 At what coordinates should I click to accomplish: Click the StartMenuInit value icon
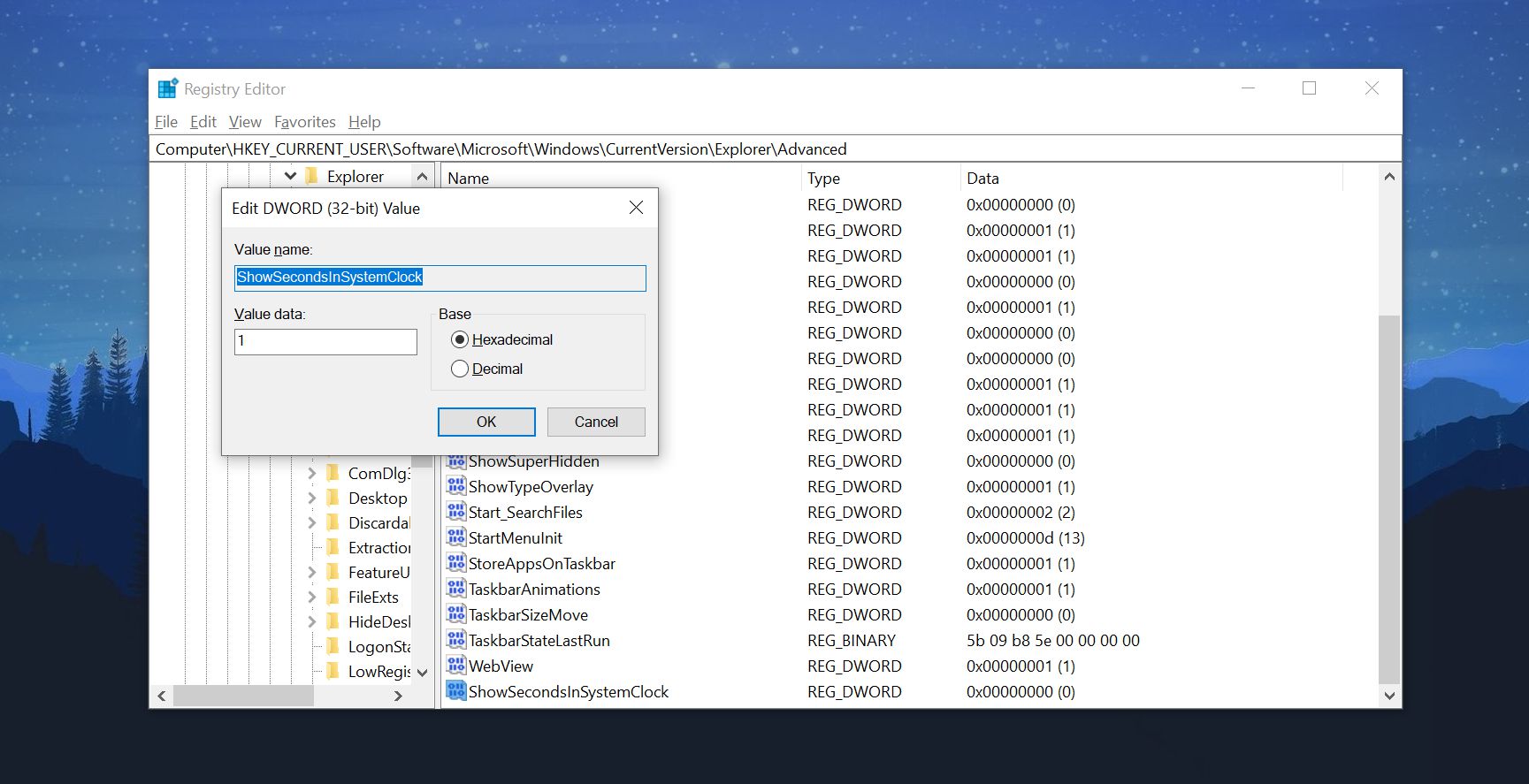tap(456, 537)
